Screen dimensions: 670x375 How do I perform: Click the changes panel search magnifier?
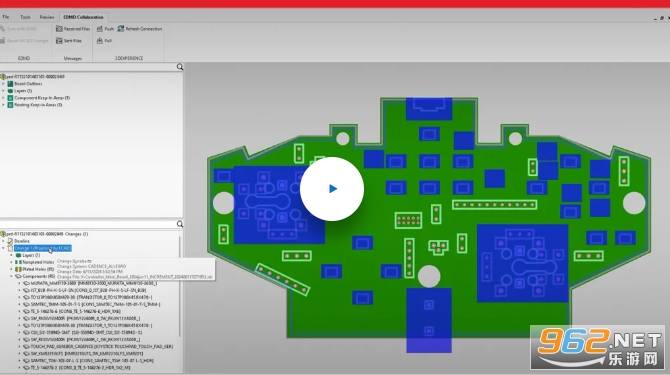pyautogui.click(x=180, y=224)
